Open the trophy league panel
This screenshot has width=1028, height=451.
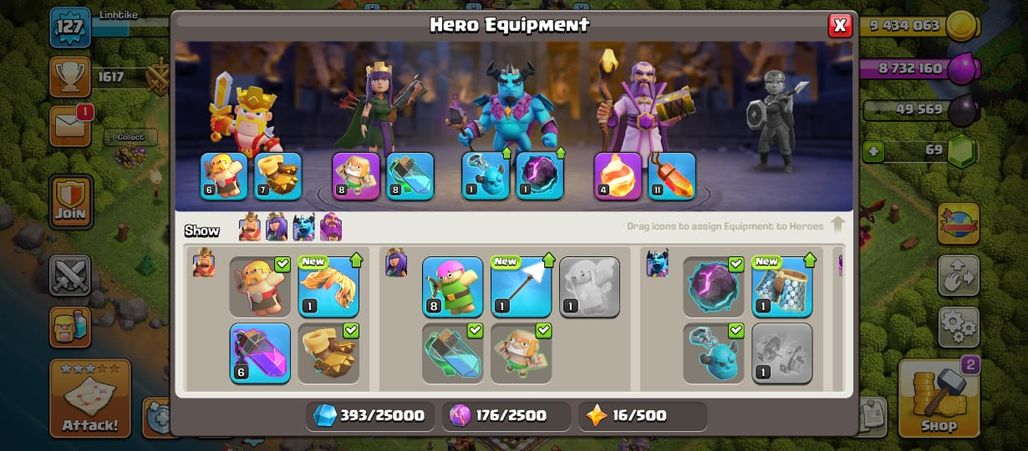coord(70,77)
